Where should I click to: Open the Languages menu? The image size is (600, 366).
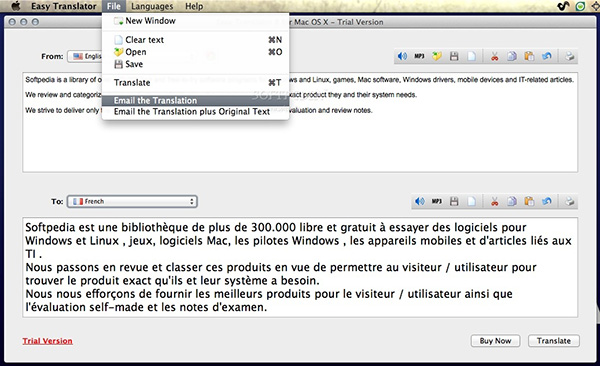click(152, 6)
